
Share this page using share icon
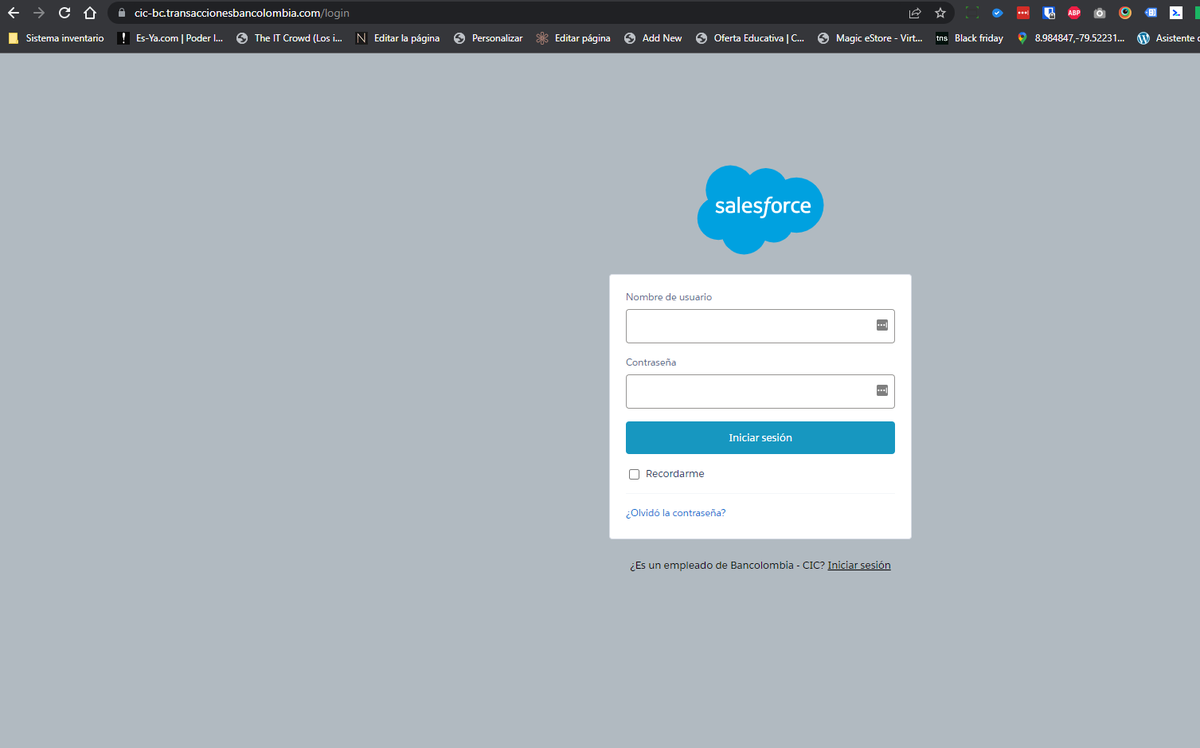tap(914, 13)
